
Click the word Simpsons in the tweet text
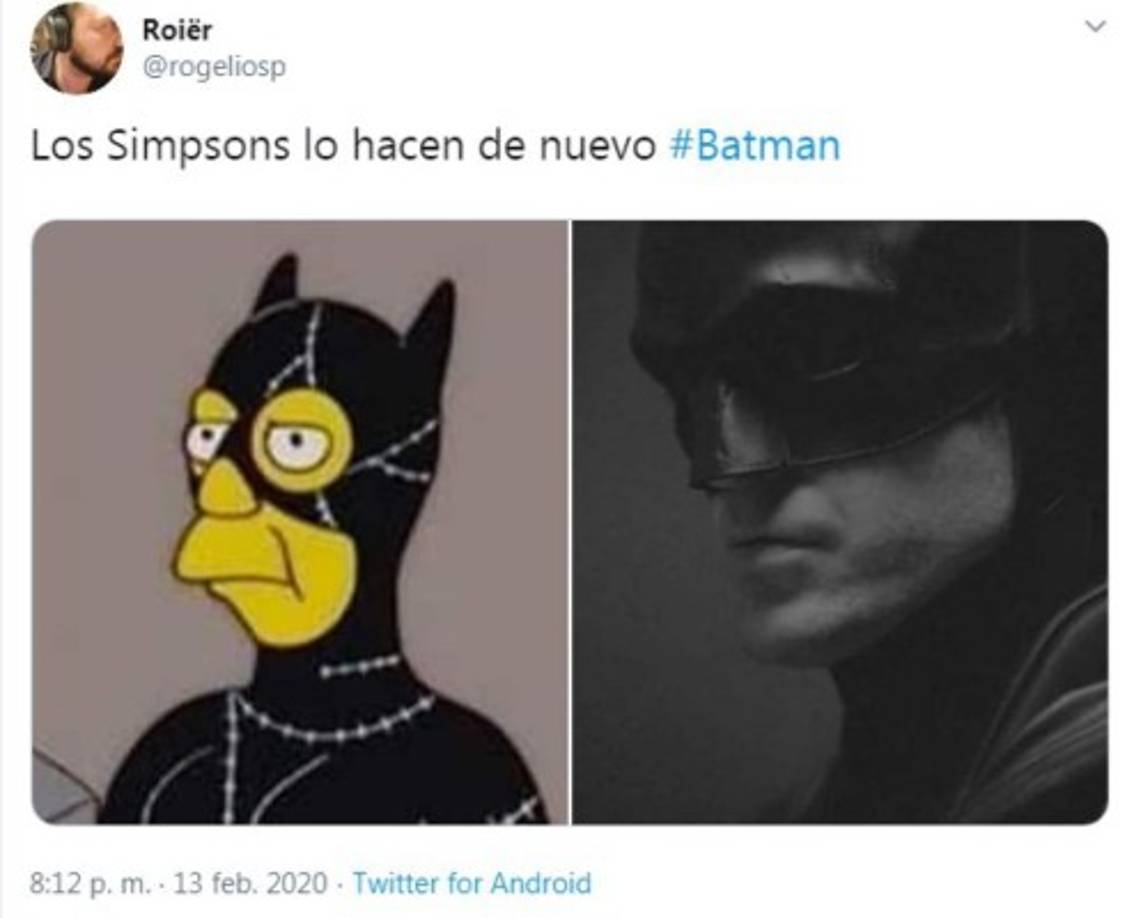tap(198, 146)
